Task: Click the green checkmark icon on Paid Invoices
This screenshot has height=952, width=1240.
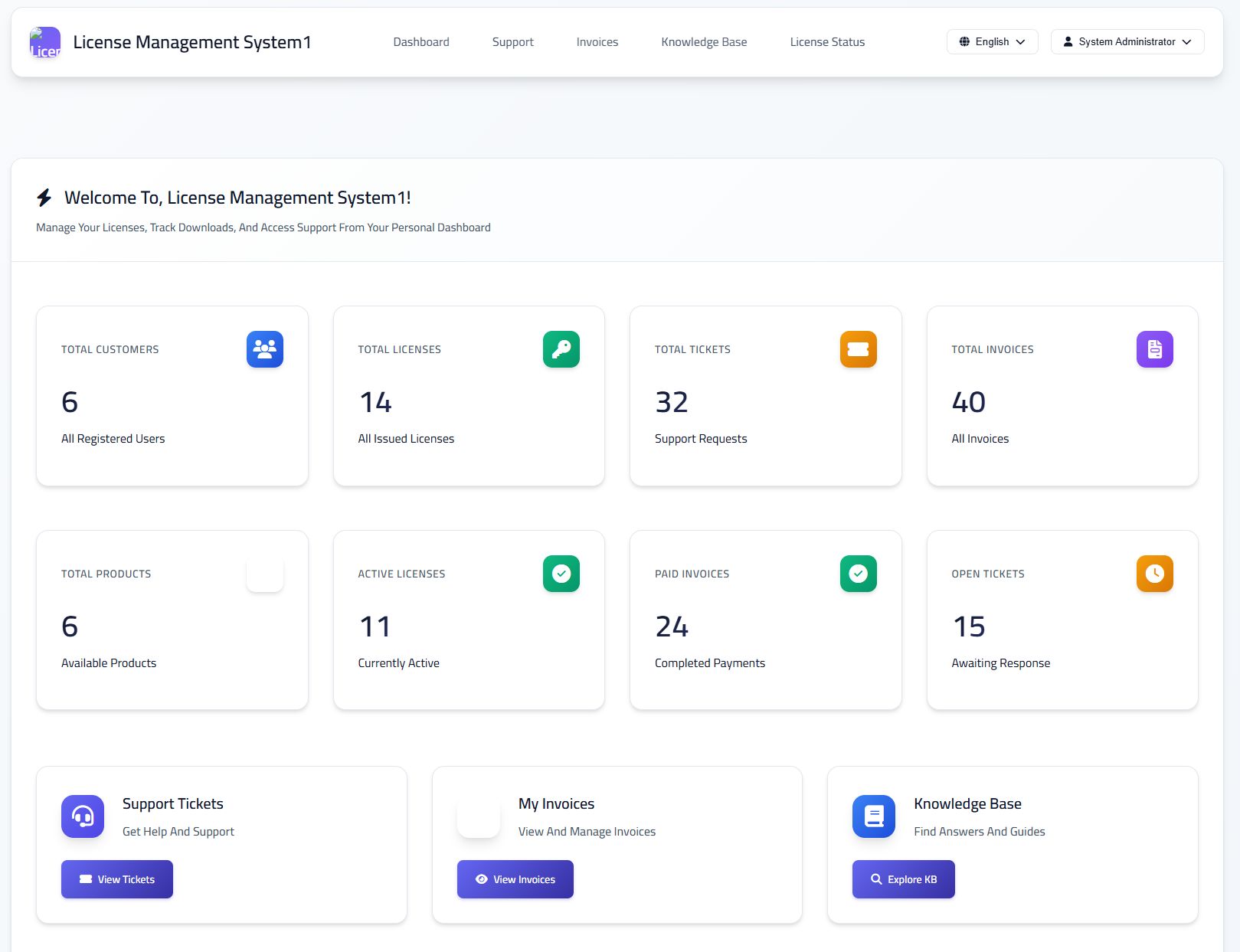Action: (858, 574)
